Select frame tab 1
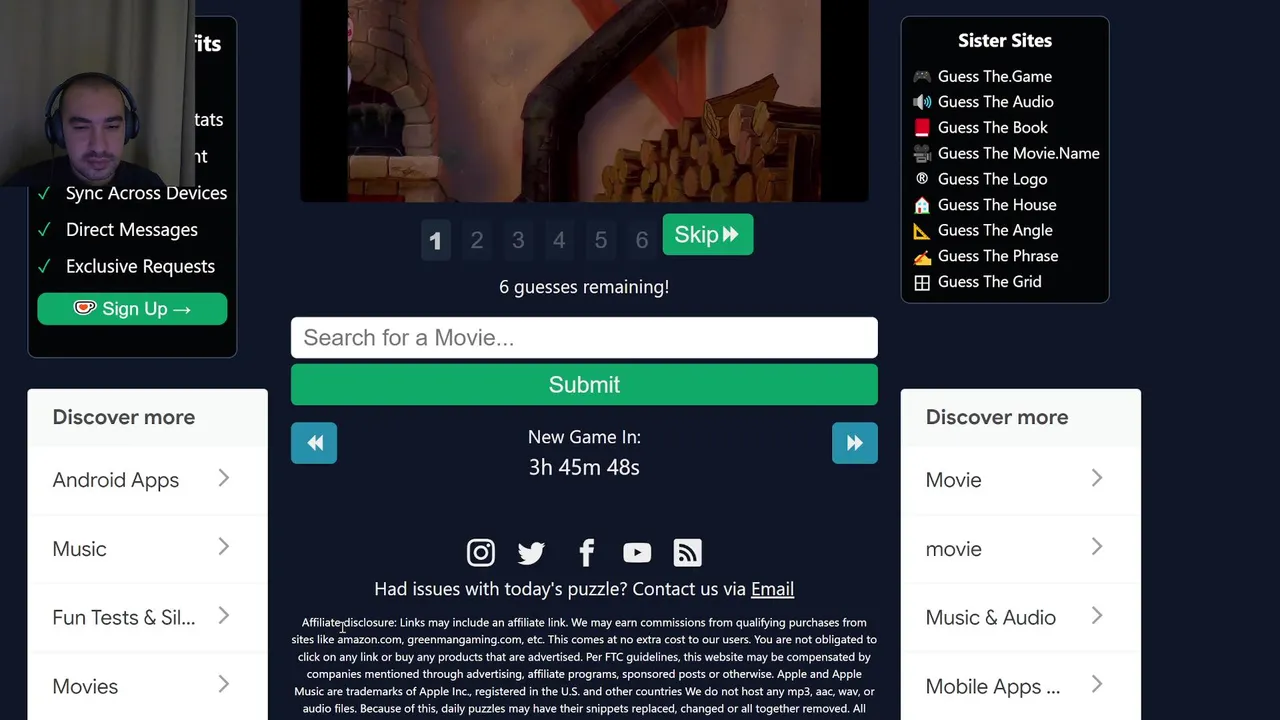 point(435,240)
